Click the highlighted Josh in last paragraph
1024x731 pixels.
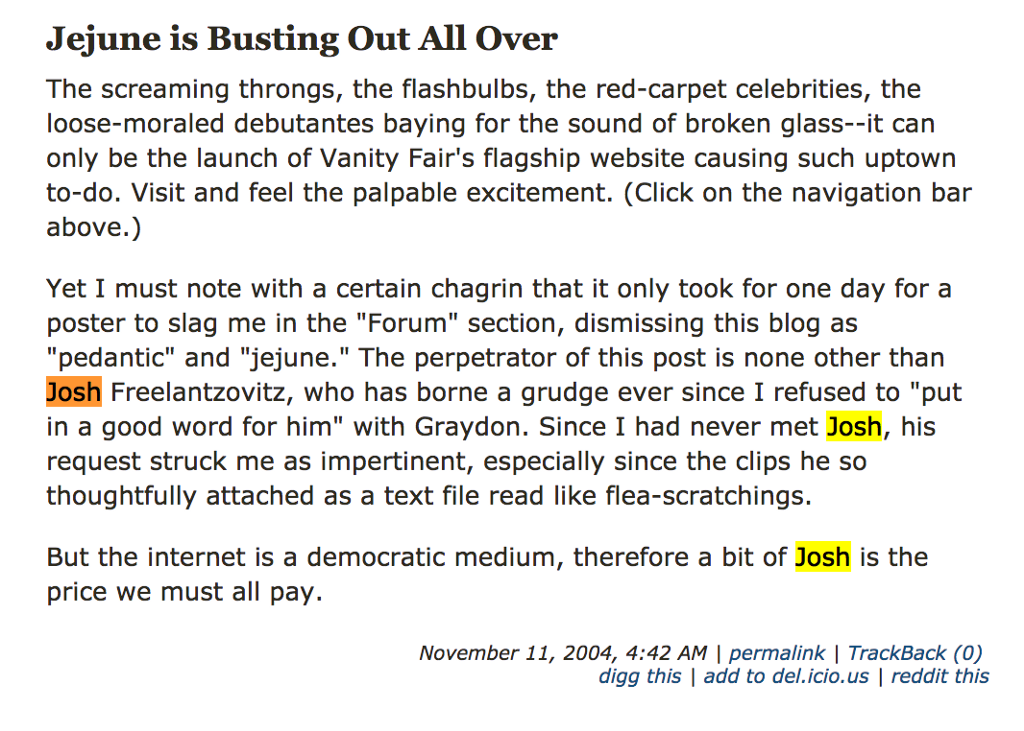(x=823, y=557)
